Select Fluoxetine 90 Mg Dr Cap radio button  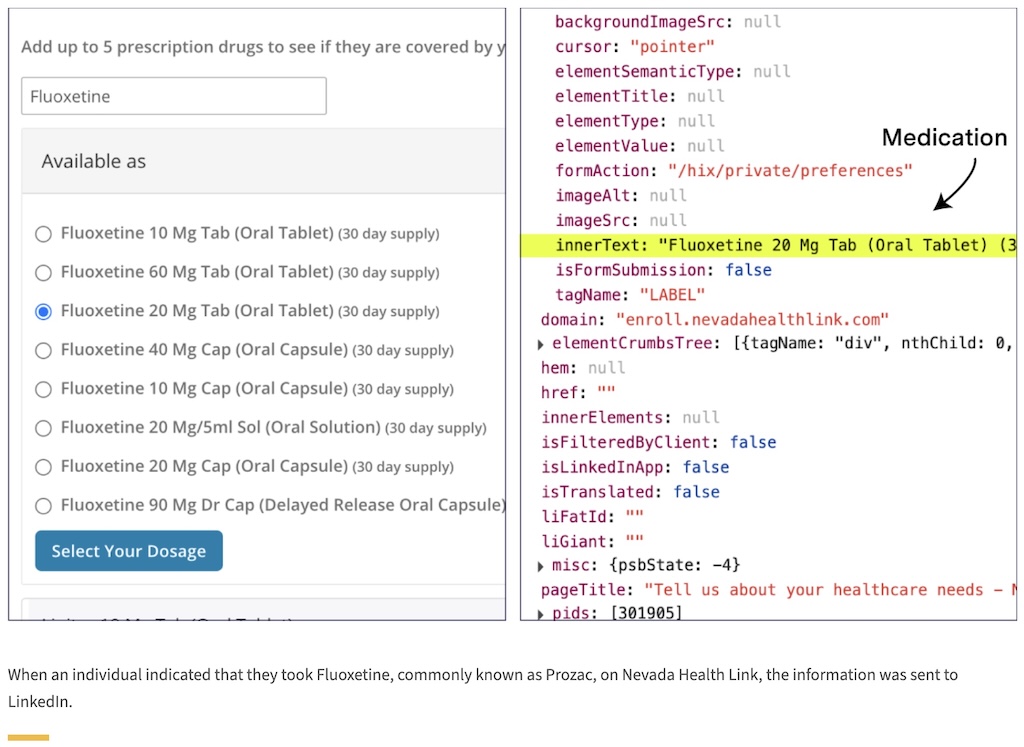tap(43, 506)
